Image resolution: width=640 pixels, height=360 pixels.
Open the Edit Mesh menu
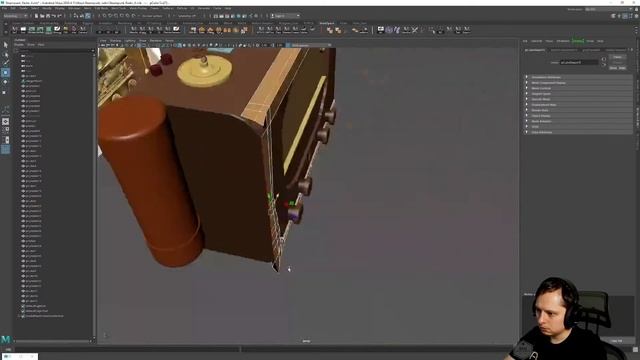point(101,8)
